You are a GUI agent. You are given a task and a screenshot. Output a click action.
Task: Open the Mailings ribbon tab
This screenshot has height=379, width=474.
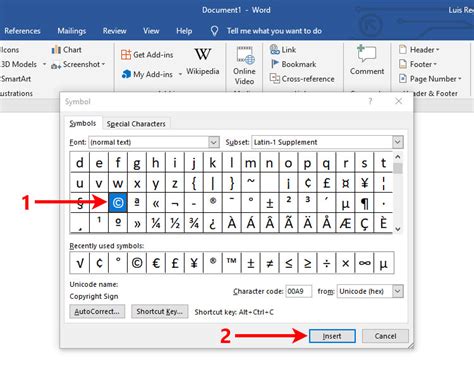point(72,31)
